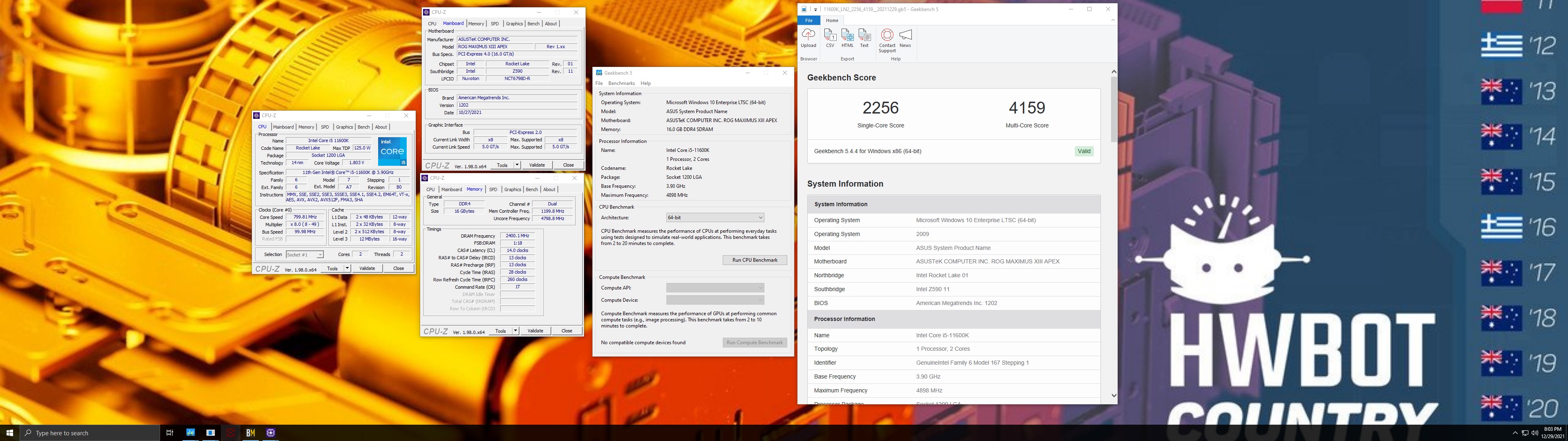The width and height of the screenshot is (1568, 441).
Task: Click Validate in CPU-Z CPU window
Action: (x=367, y=269)
